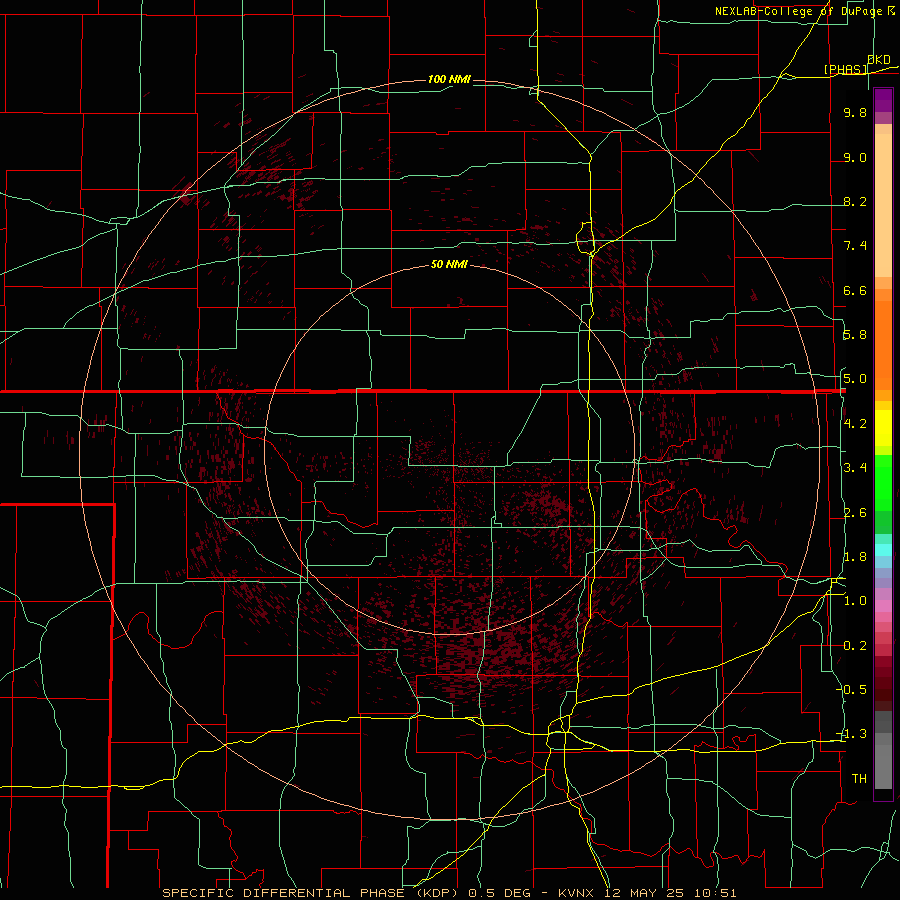
Task: Pick the peach color scale segment
Action: (x=883, y=205)
